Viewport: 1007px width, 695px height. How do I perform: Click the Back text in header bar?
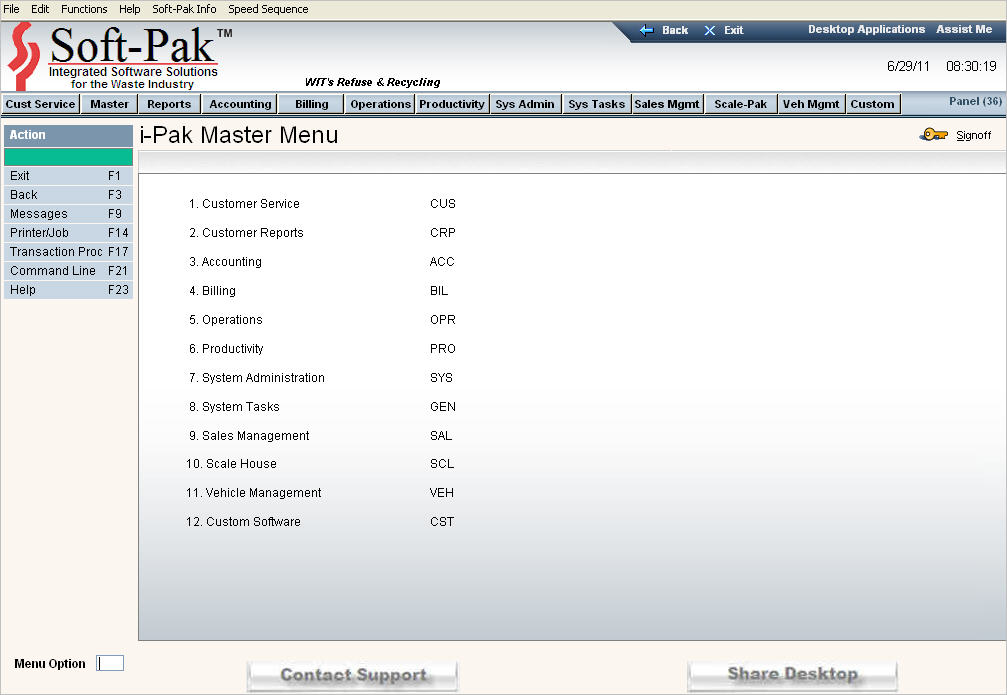tap(675, 30)
